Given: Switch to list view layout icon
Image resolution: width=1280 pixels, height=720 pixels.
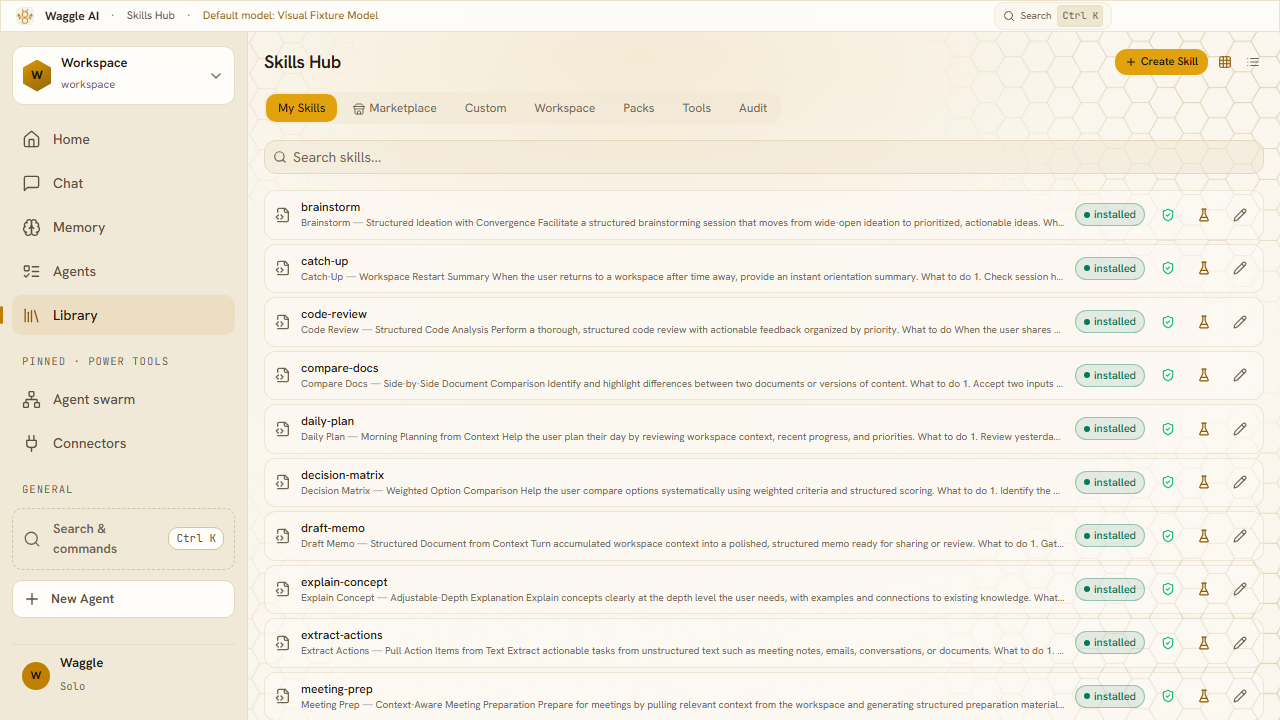Looking at the screenshot, I should point(1253,62).
